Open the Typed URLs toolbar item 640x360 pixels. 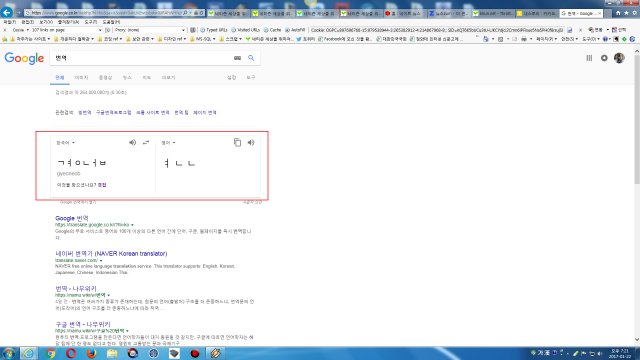pos(213,30)
